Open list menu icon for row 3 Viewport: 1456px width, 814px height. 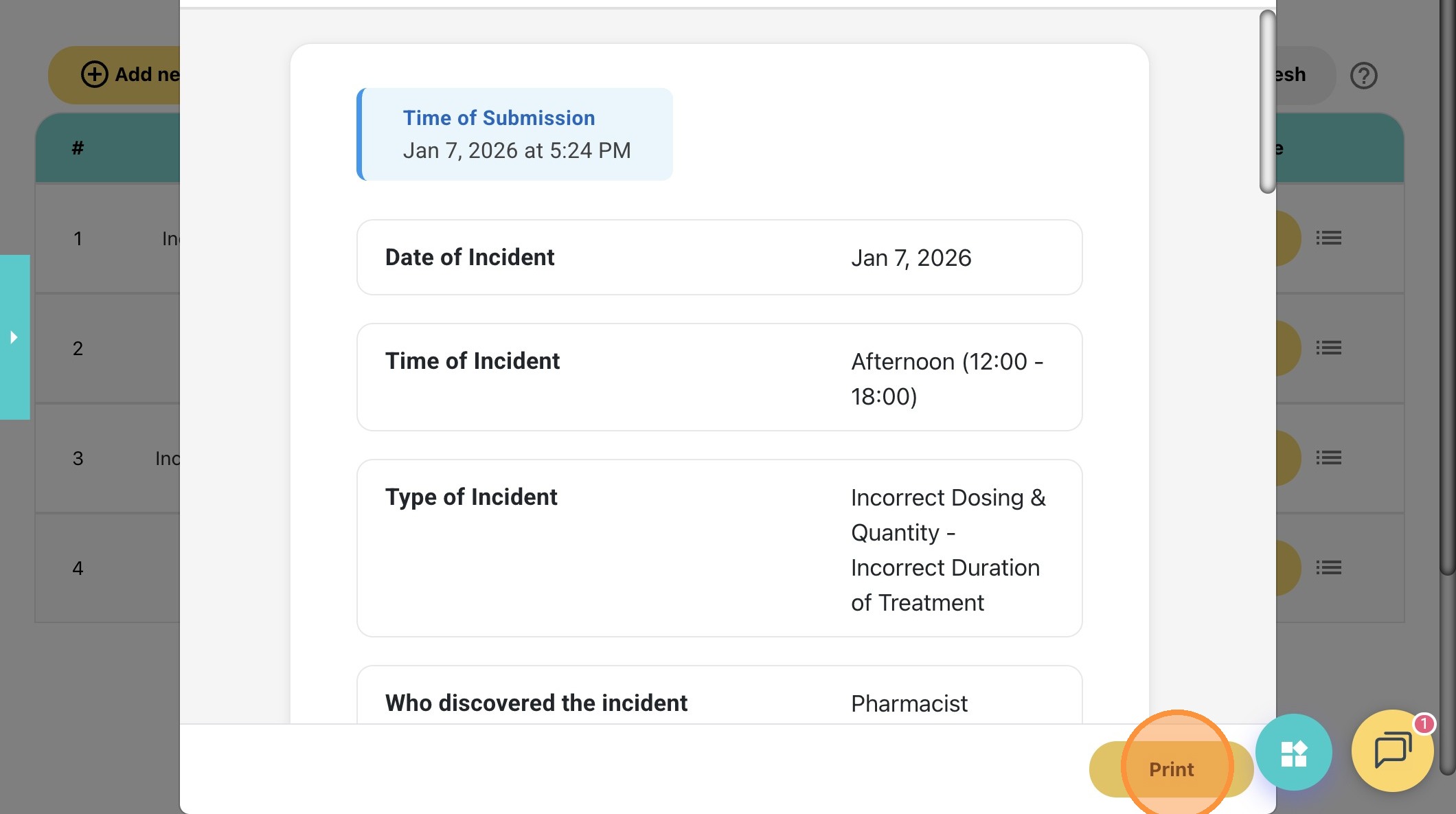1328,458
